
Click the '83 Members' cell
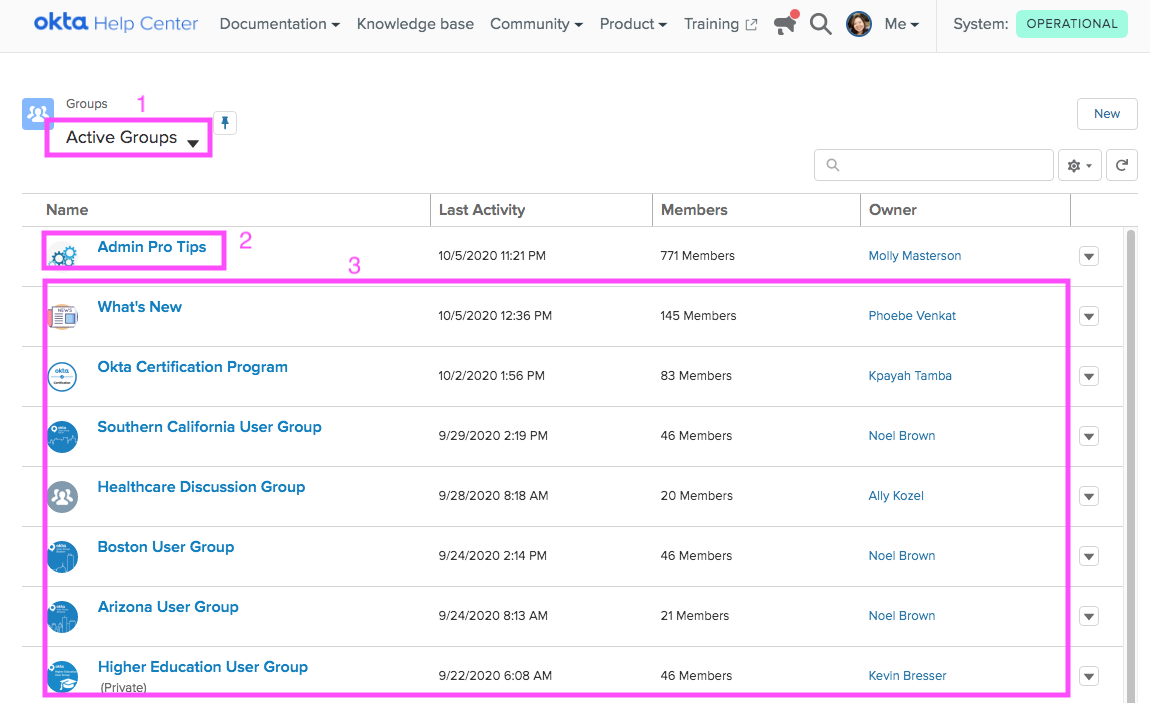pyautogui.click(x=696, y=376)
